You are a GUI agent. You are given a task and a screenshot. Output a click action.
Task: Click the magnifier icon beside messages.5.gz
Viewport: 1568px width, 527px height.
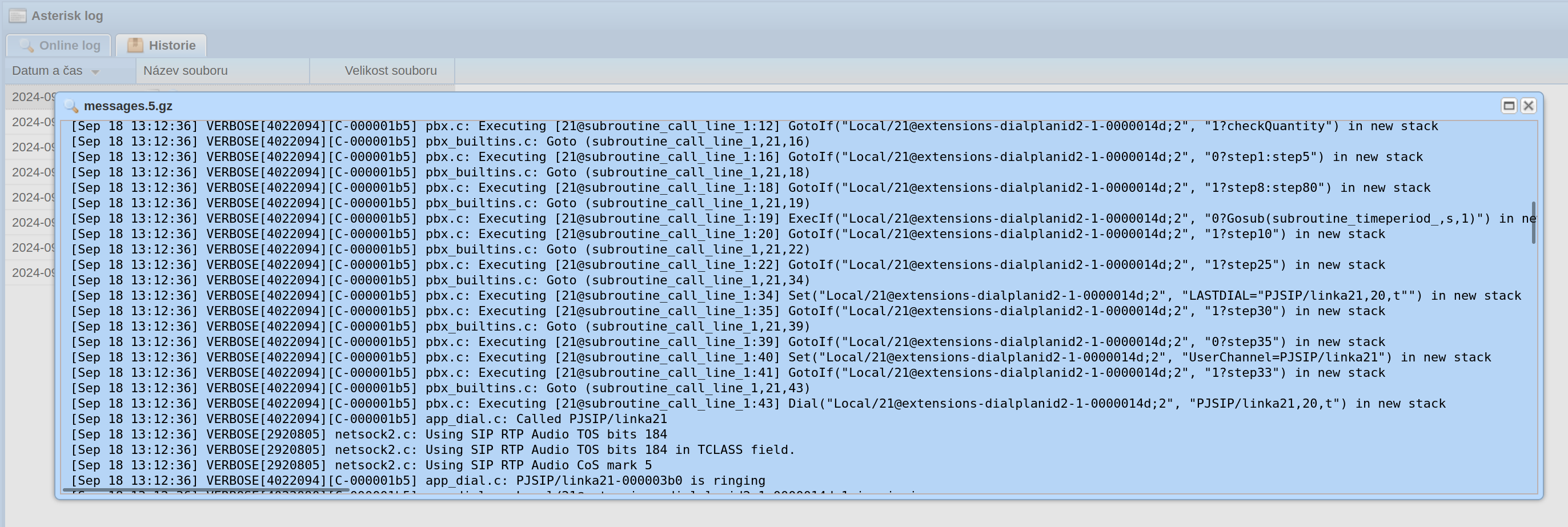[71, 106]
